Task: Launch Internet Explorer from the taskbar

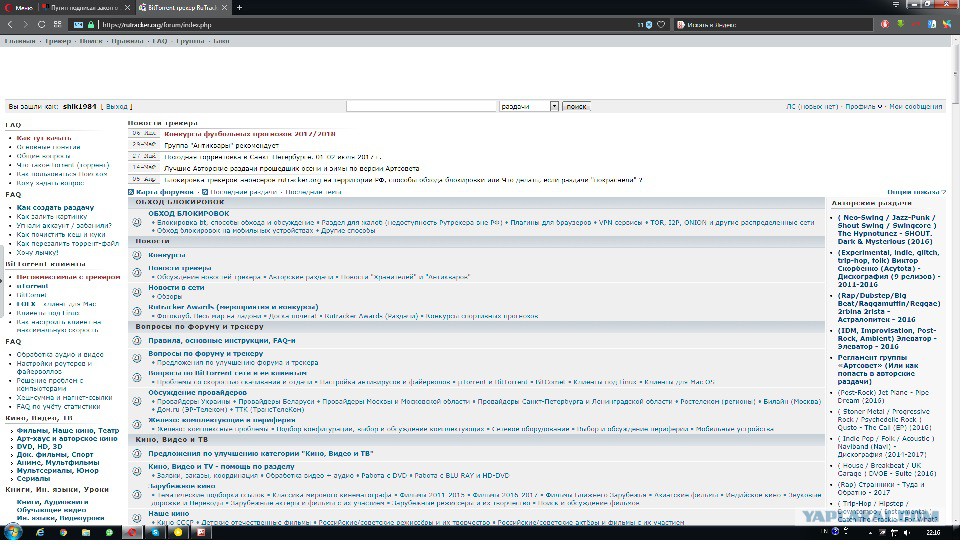Action: (41, 532)
